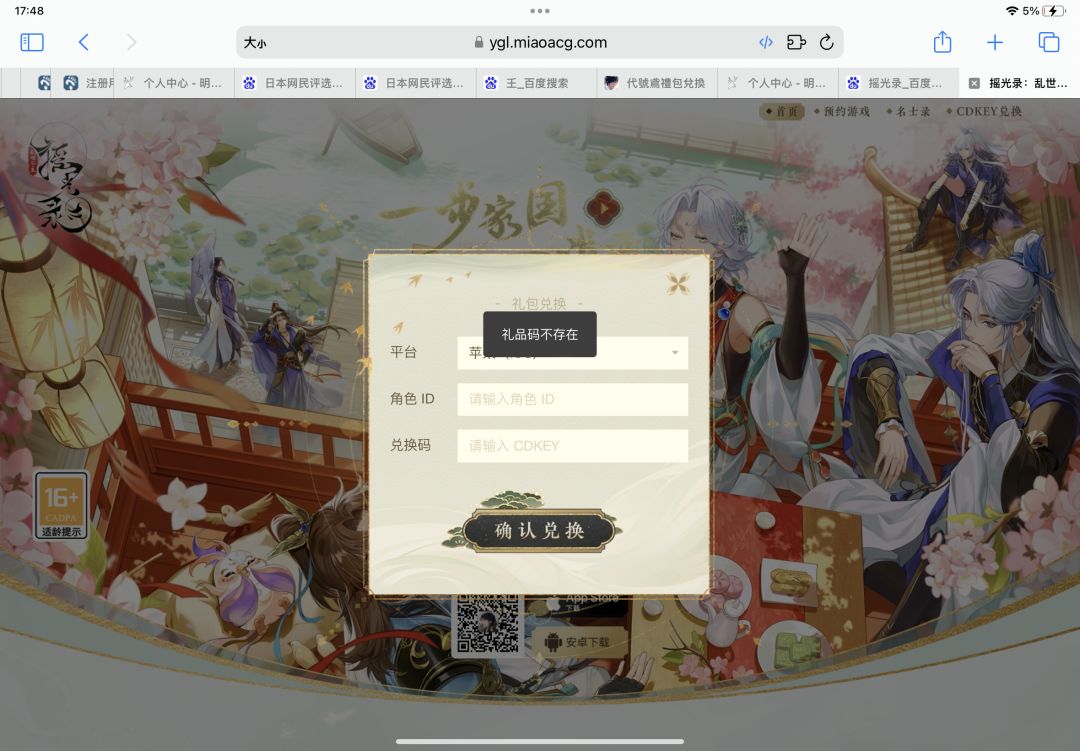This screenshot has height=751, width=1080.
Task: Reload the current page
Action: pyautogui.click(x=827, y=43)
